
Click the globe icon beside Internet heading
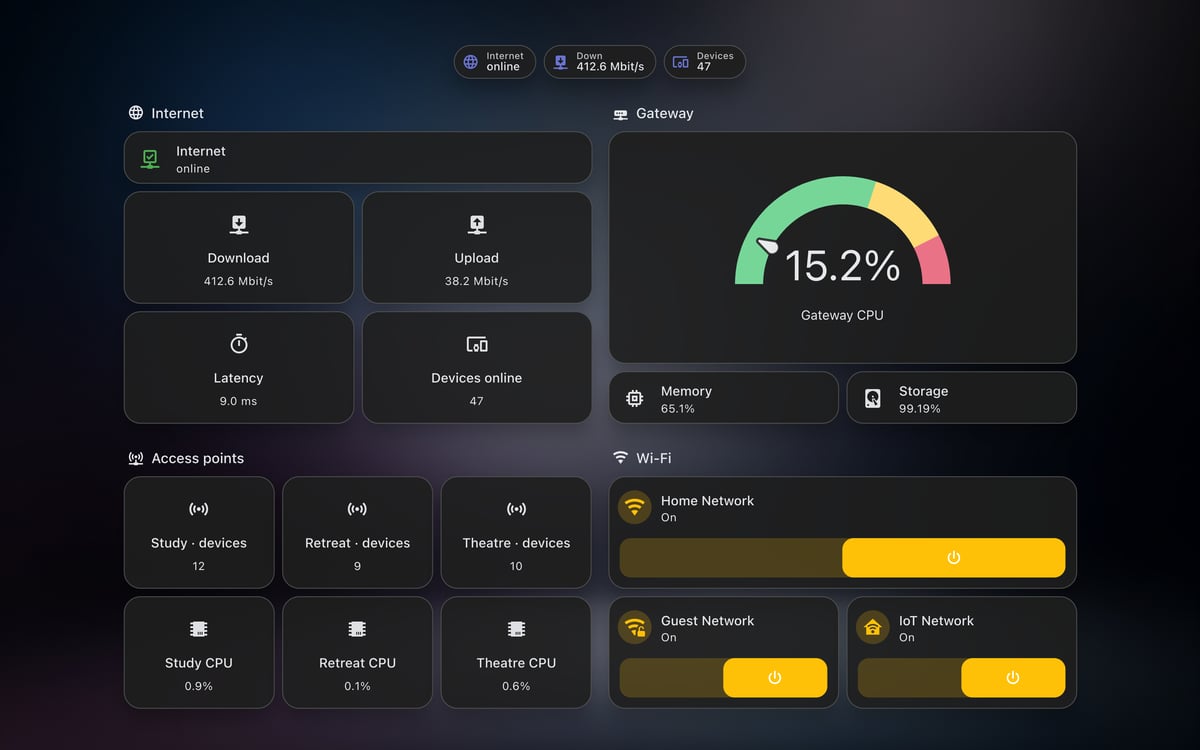(136, 113)
